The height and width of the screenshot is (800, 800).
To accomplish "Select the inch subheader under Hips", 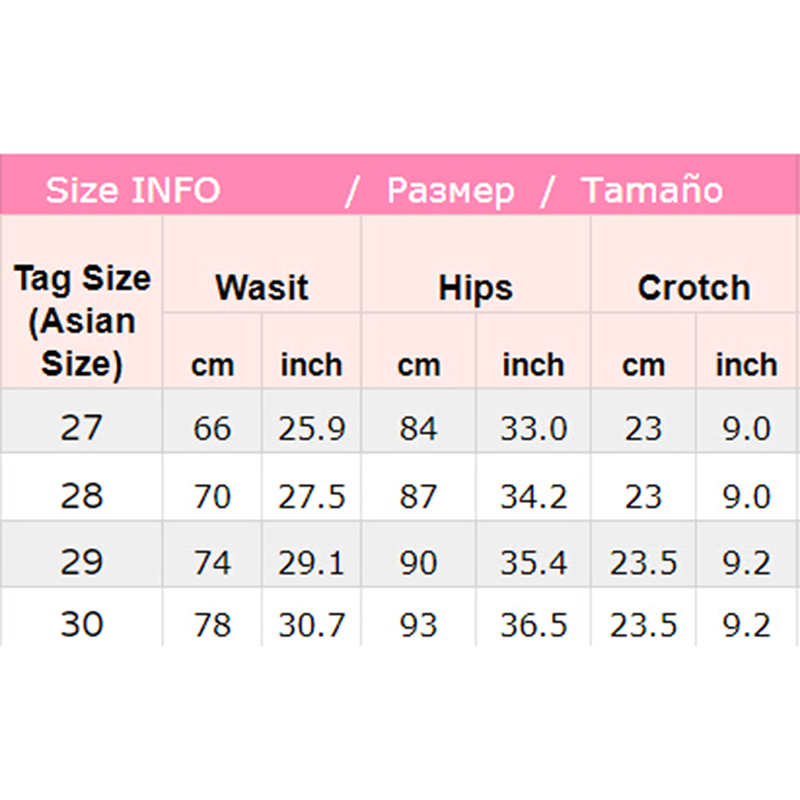I will pyautogui.click(x=533, y=365).
